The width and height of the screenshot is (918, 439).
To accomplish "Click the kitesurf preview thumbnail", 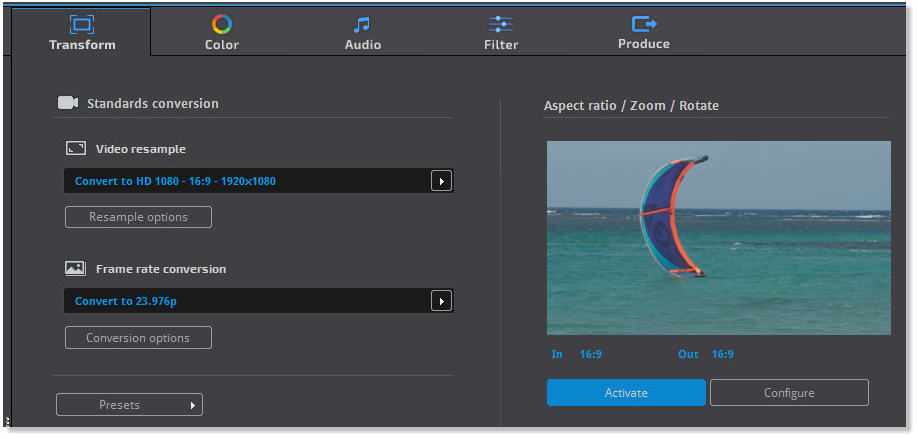I will [x=719, y=238].
